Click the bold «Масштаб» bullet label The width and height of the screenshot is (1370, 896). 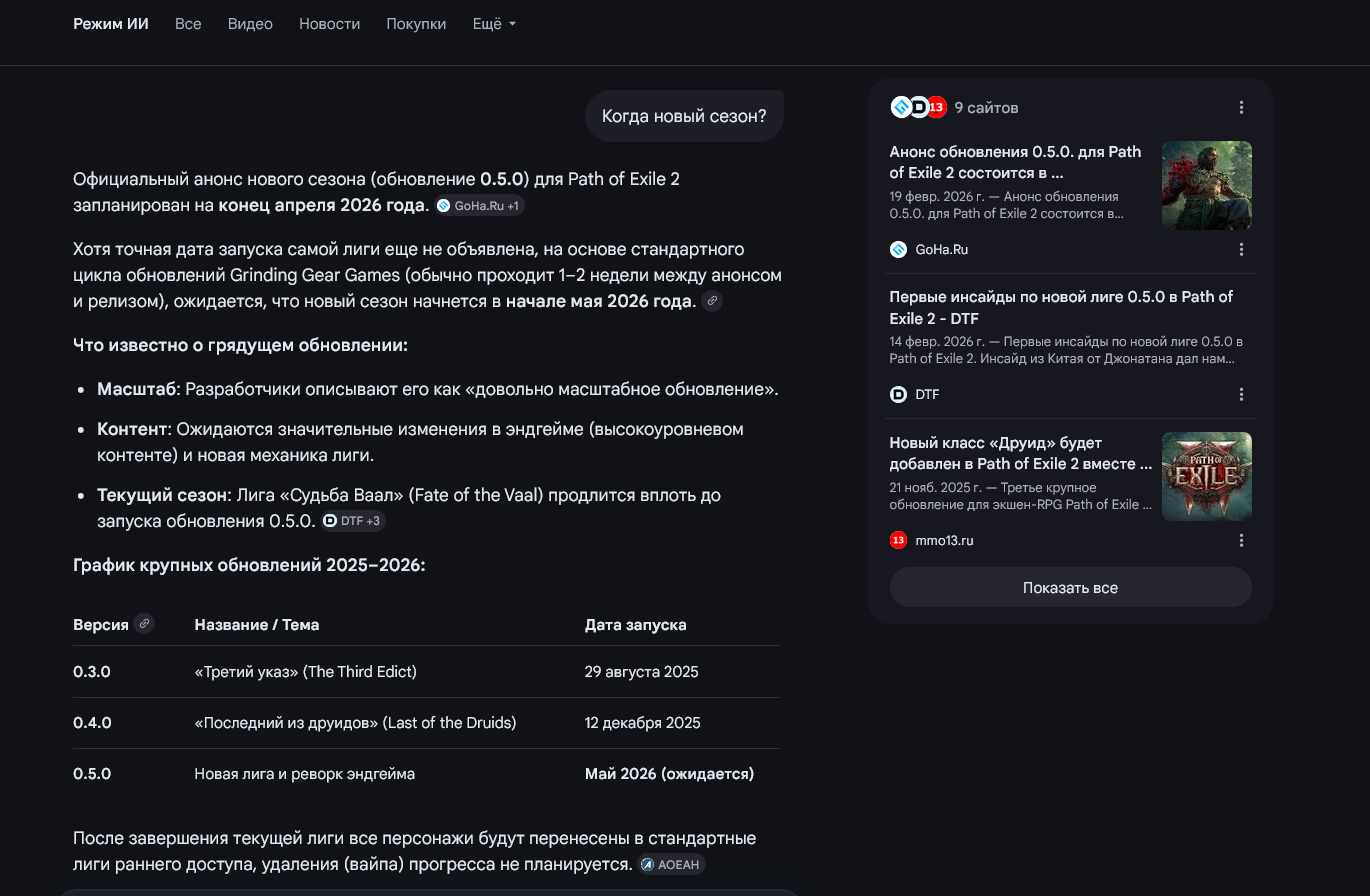[137, 389]
